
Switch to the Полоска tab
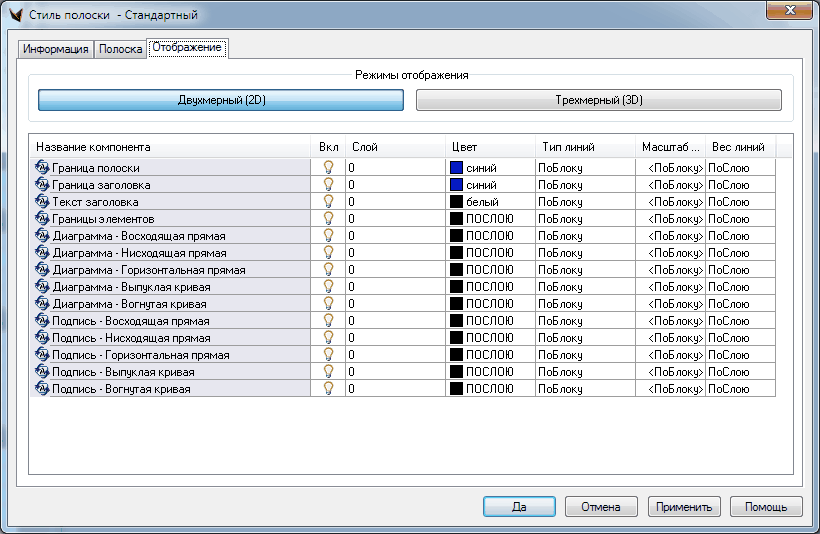click(120, 49)
